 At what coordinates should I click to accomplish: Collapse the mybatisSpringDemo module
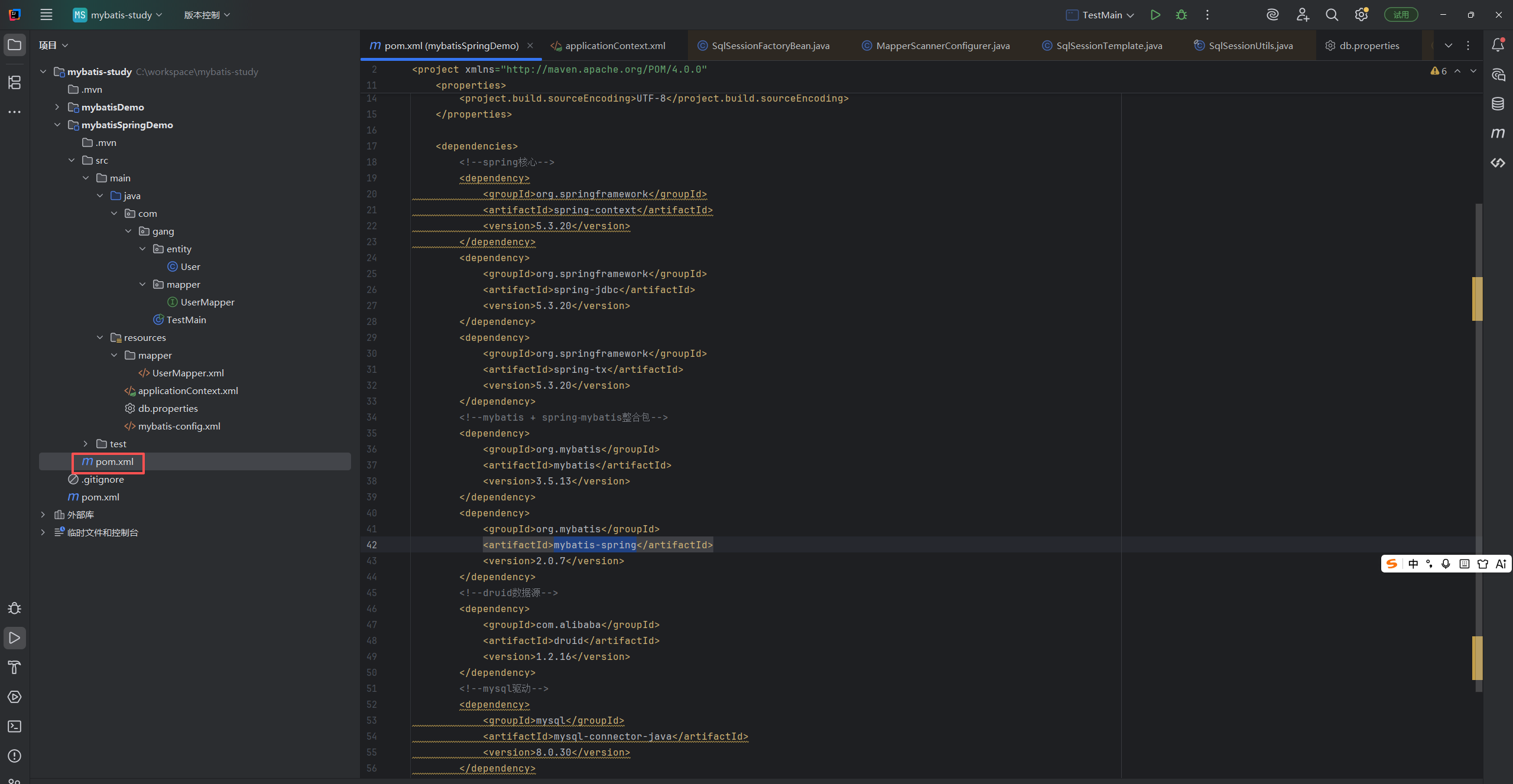(57, 125)
